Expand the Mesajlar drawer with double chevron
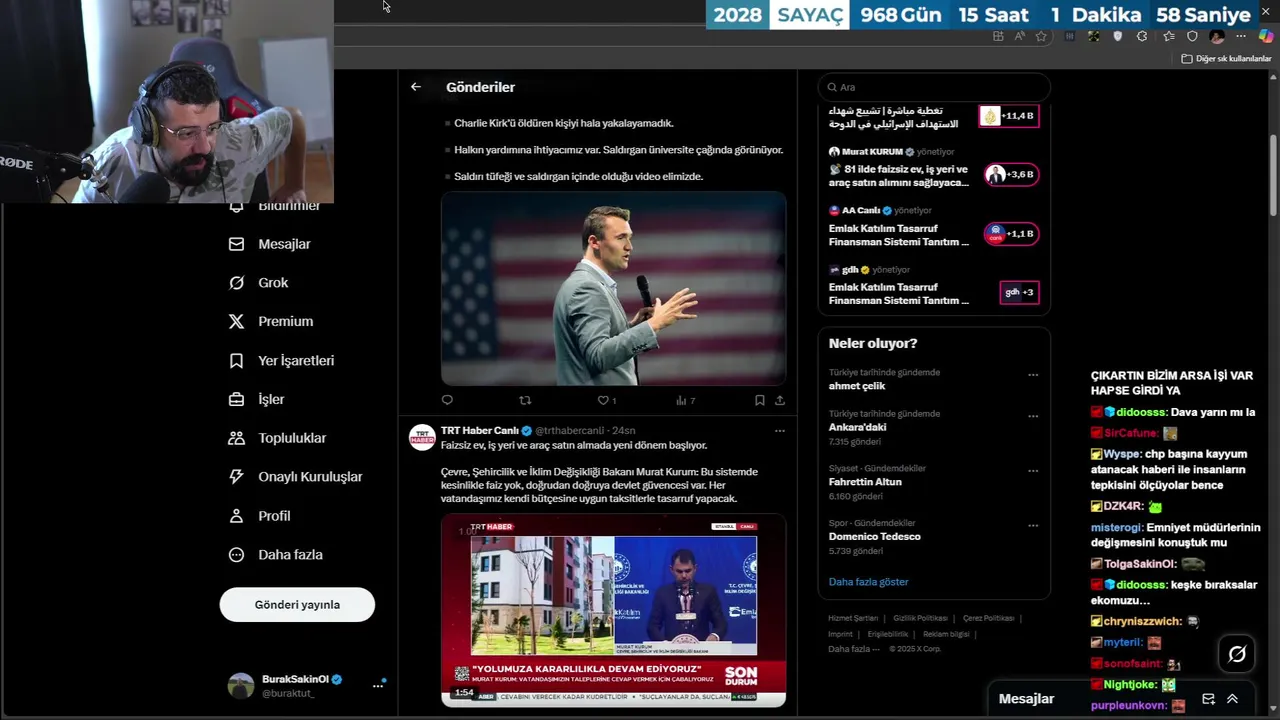The image size is (1280, 720). tap(1232, 699)
